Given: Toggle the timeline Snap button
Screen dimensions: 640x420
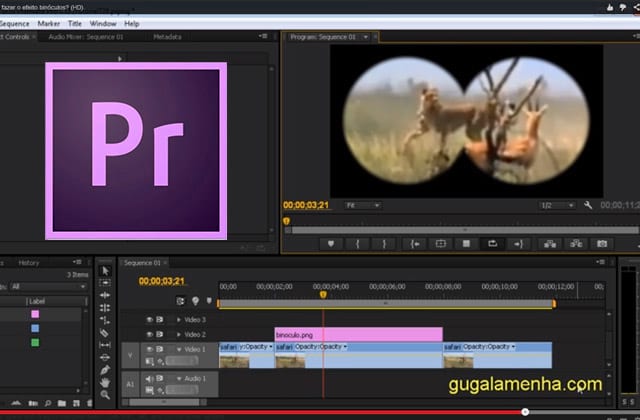Looking at the screenshot, I should point(180,301).
